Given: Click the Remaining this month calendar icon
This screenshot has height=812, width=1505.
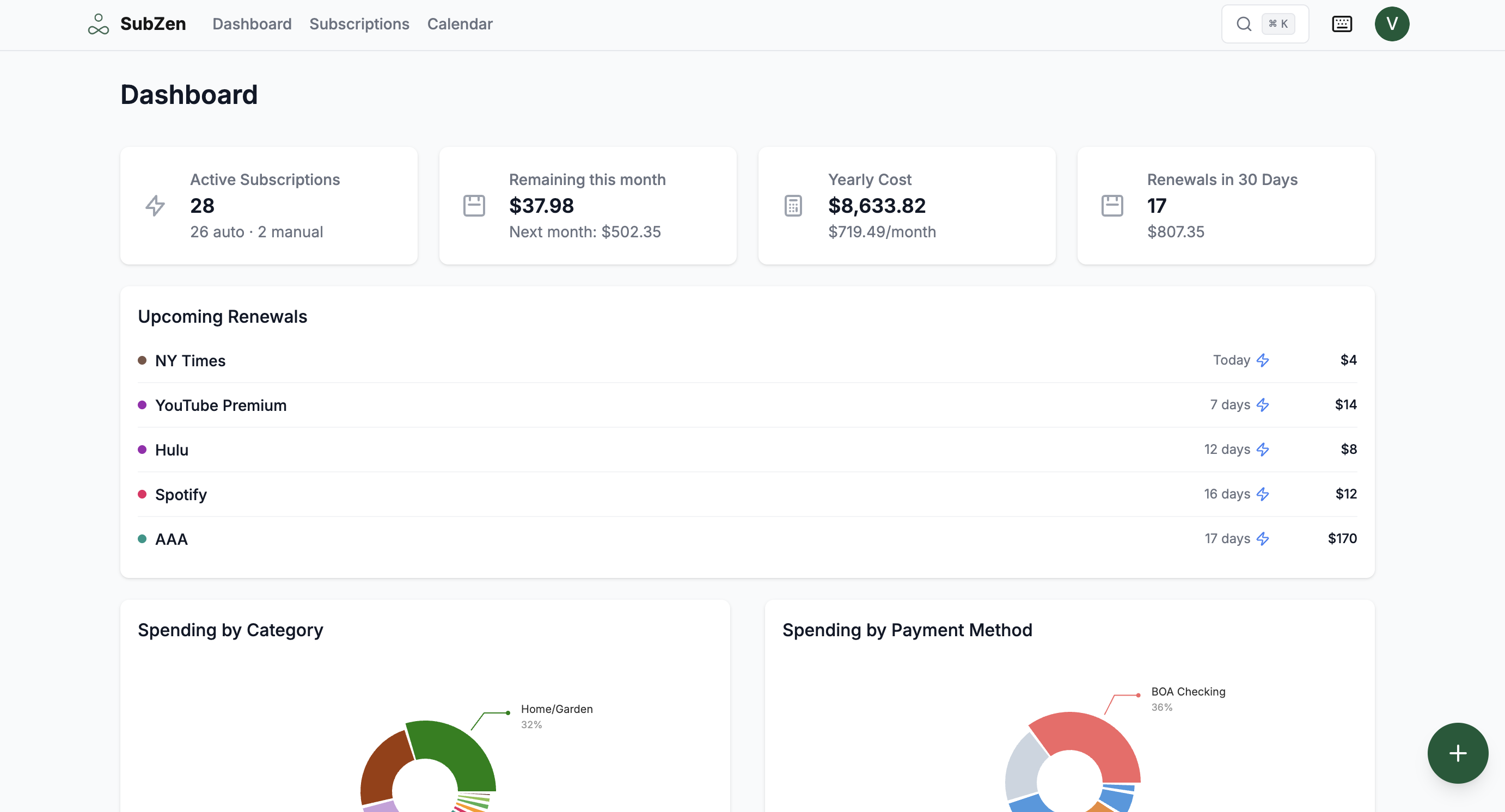Looking at the screenshot, I should (x=474, y=206).
